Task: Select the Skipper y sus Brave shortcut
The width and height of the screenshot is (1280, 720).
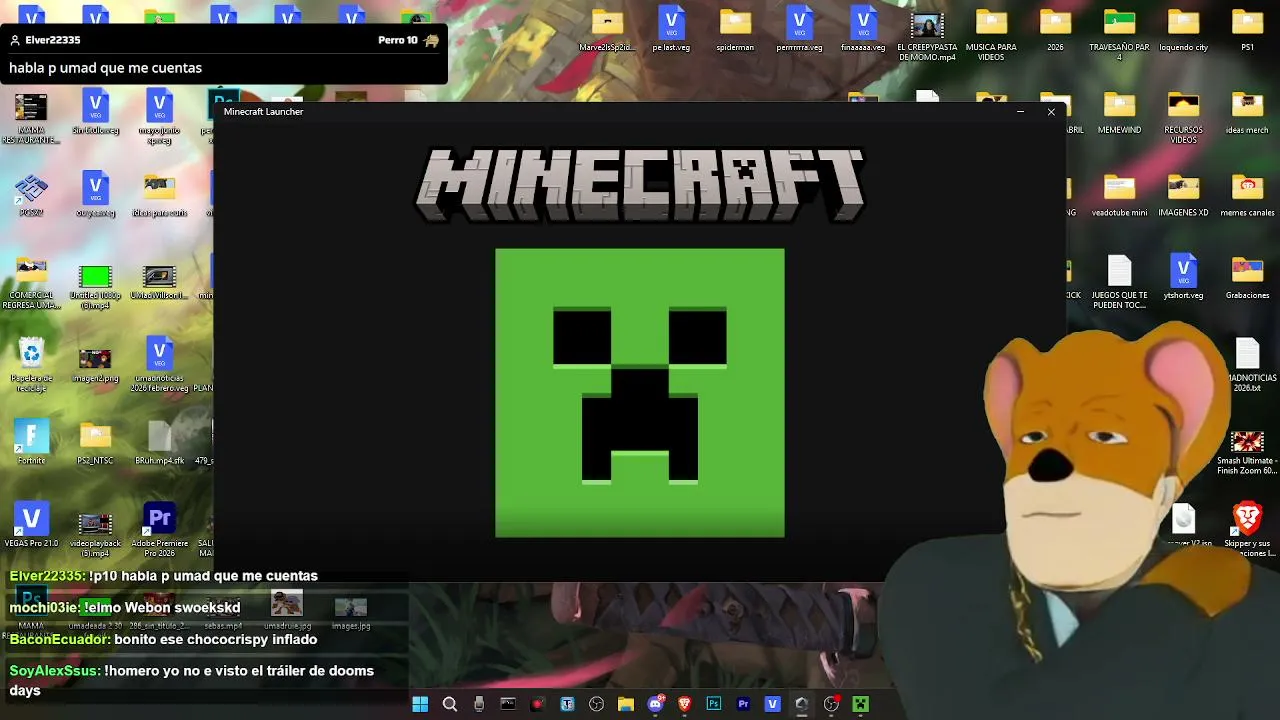Action: pyautogui.click(x=1247, y=529)
